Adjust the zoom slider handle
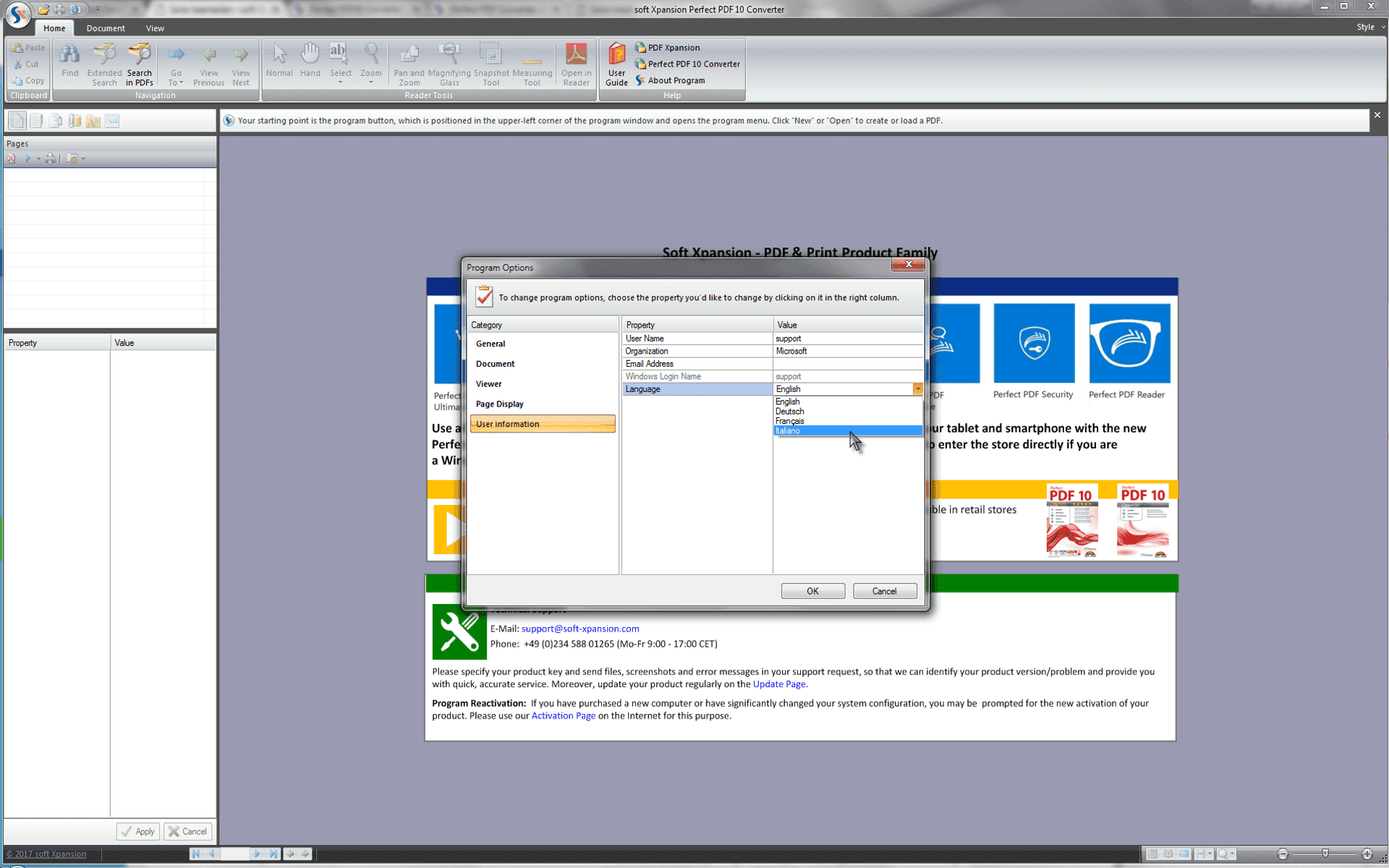 (1325, 854)
